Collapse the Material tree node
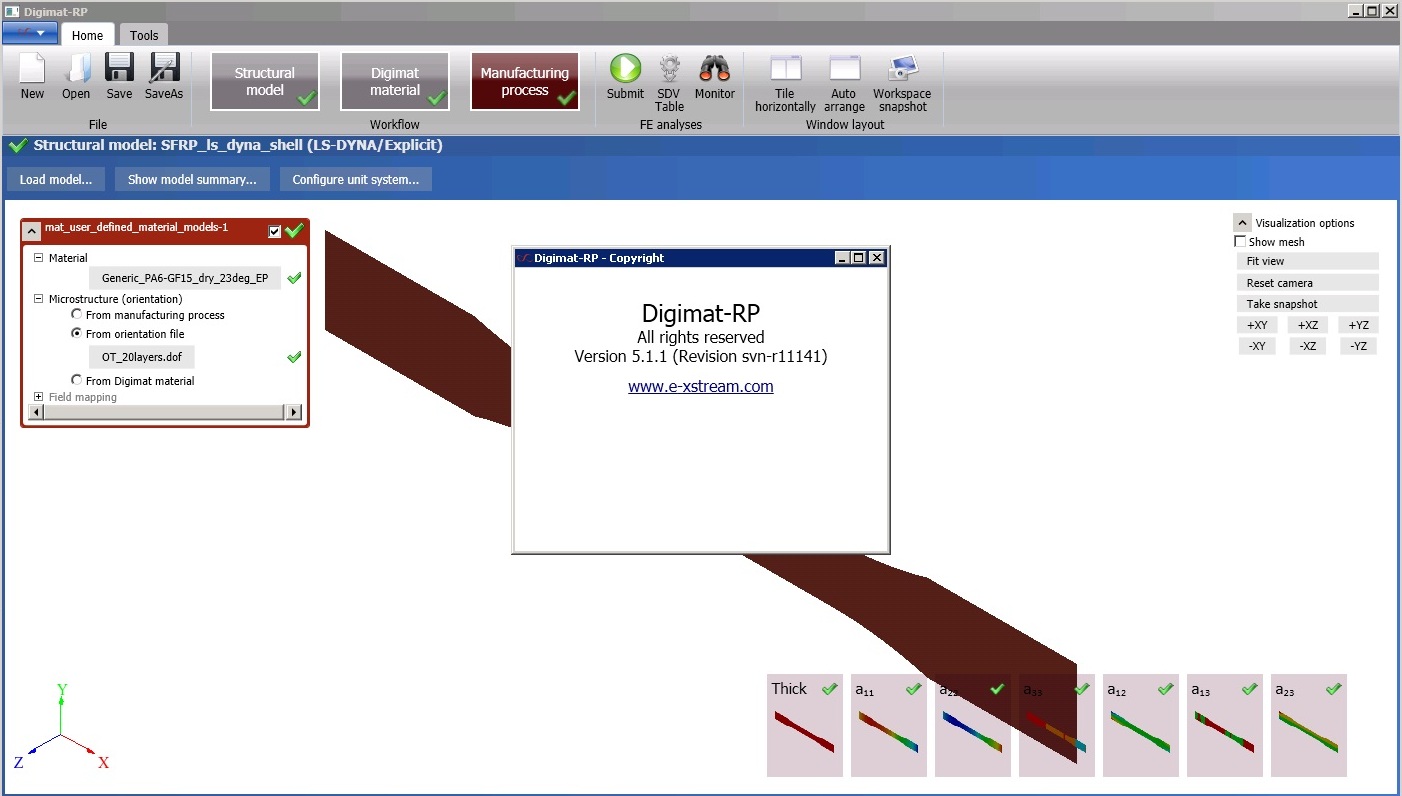 click(x=39, y=258)
